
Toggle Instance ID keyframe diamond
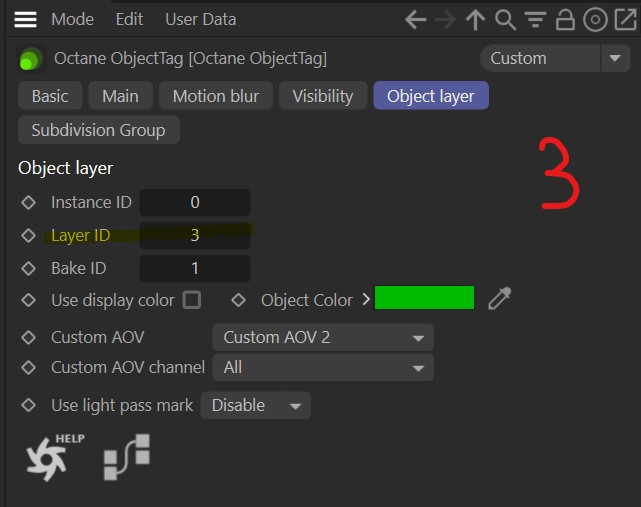click(29, 202)
